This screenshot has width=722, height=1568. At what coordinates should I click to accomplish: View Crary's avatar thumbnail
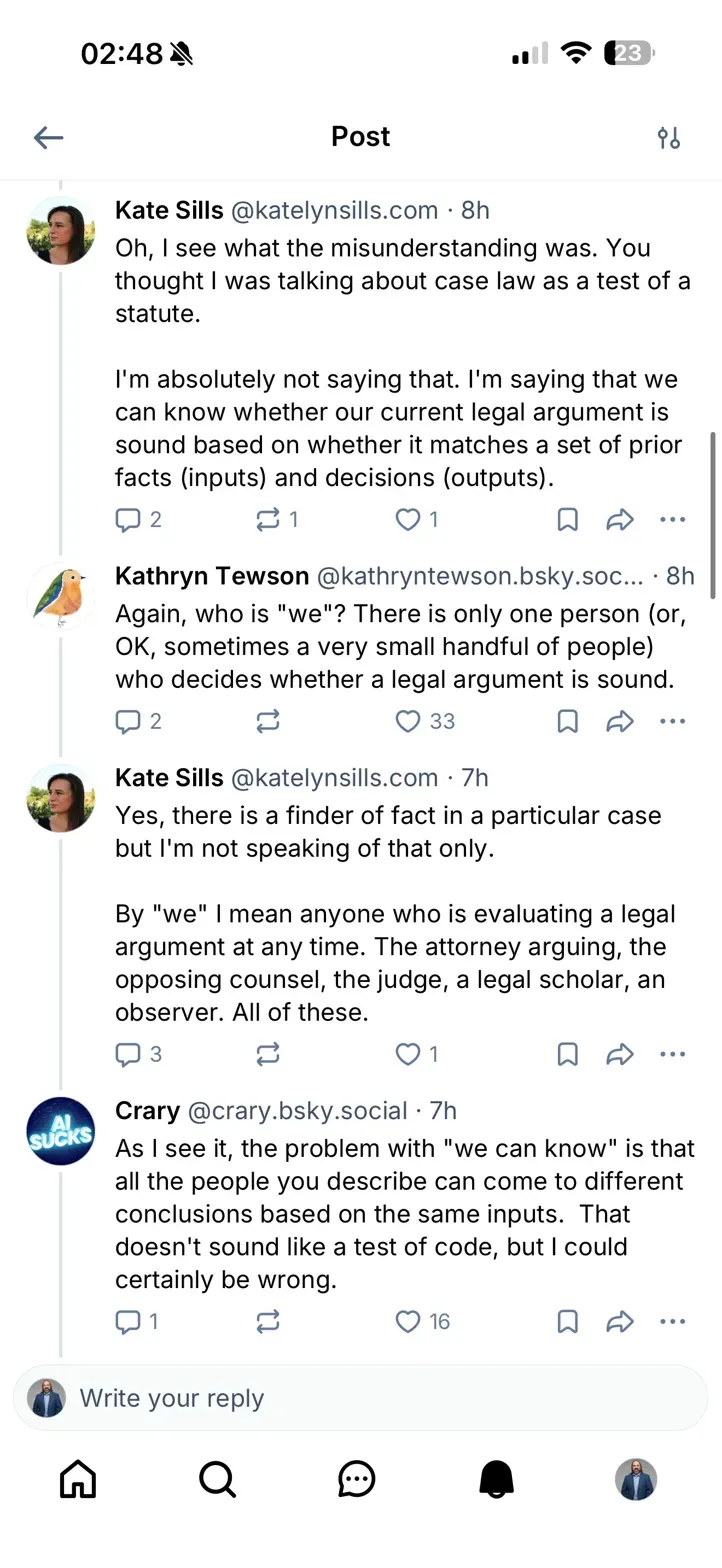click(x=60, y=1131)
